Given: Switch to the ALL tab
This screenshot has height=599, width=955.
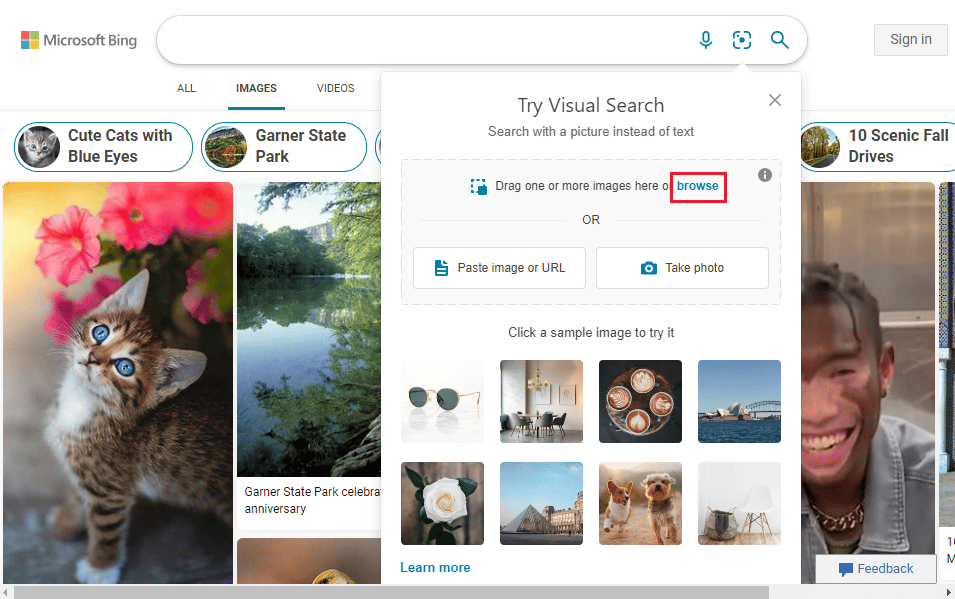Looking at the screenshot, I should pos(186,88).
